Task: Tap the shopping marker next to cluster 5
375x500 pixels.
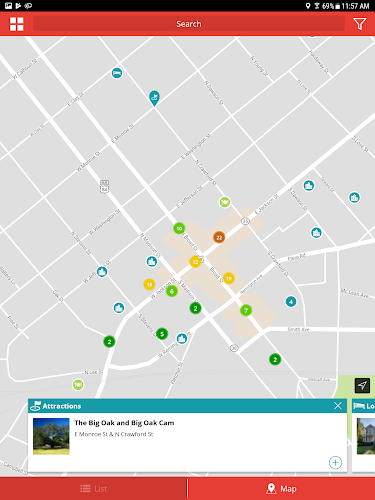Action: coord(182,338)
